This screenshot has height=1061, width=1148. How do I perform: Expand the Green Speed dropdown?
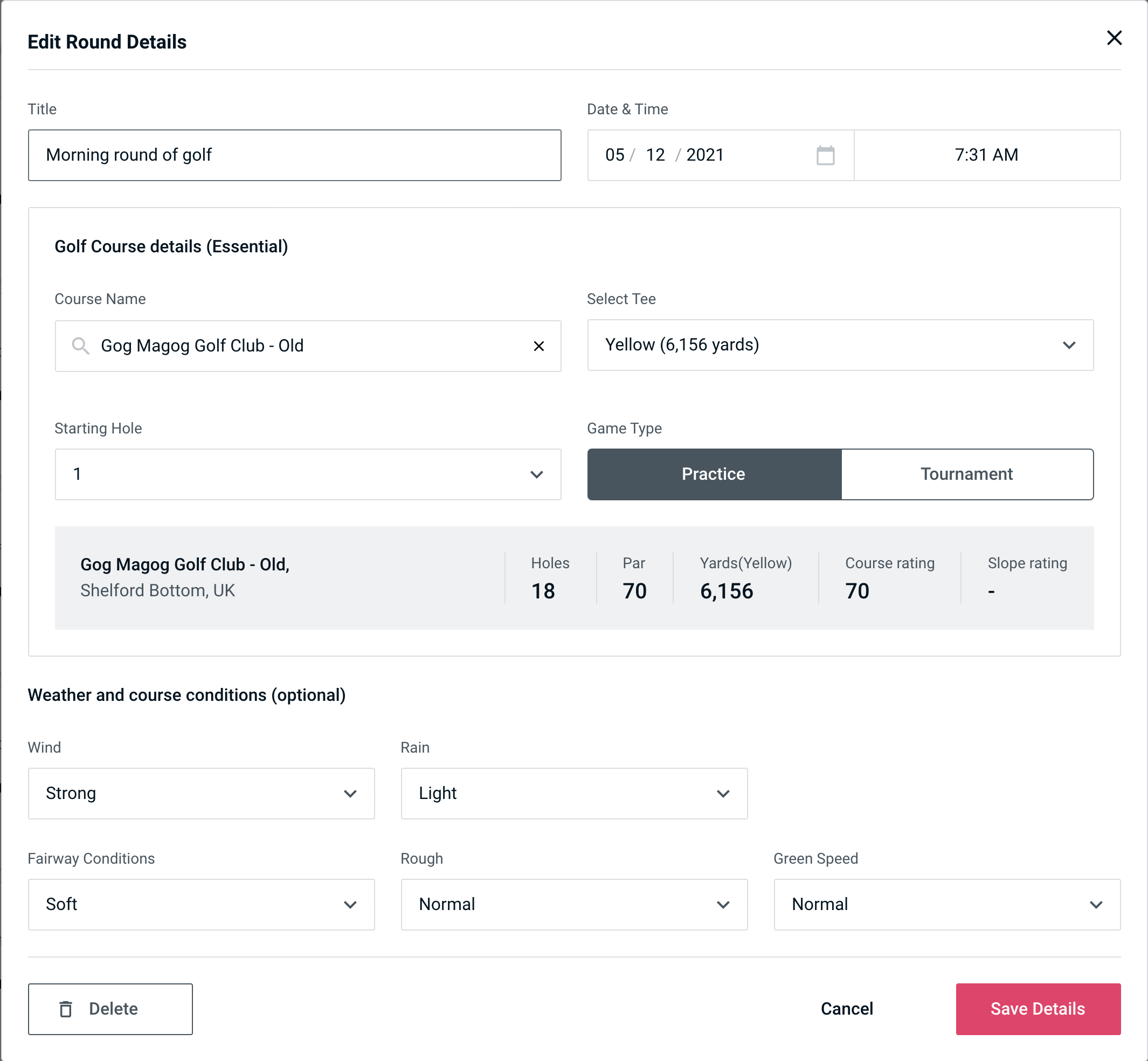[946, 904]
